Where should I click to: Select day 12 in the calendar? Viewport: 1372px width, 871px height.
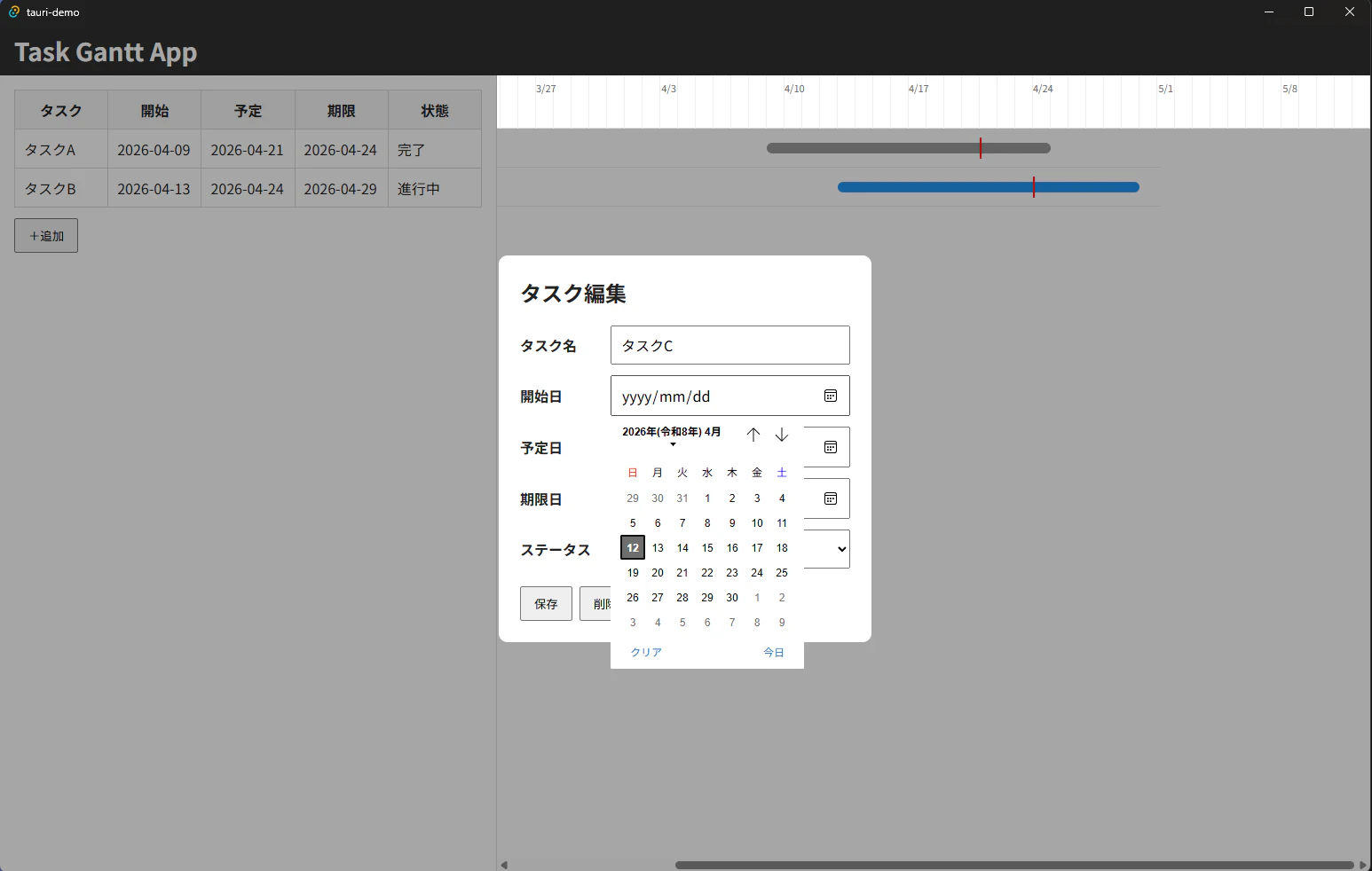(x=633, y=547)
